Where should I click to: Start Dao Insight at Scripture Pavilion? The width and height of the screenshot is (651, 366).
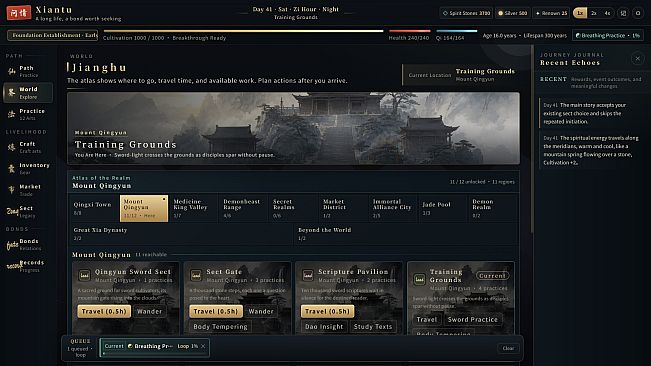tap(324, 327)
